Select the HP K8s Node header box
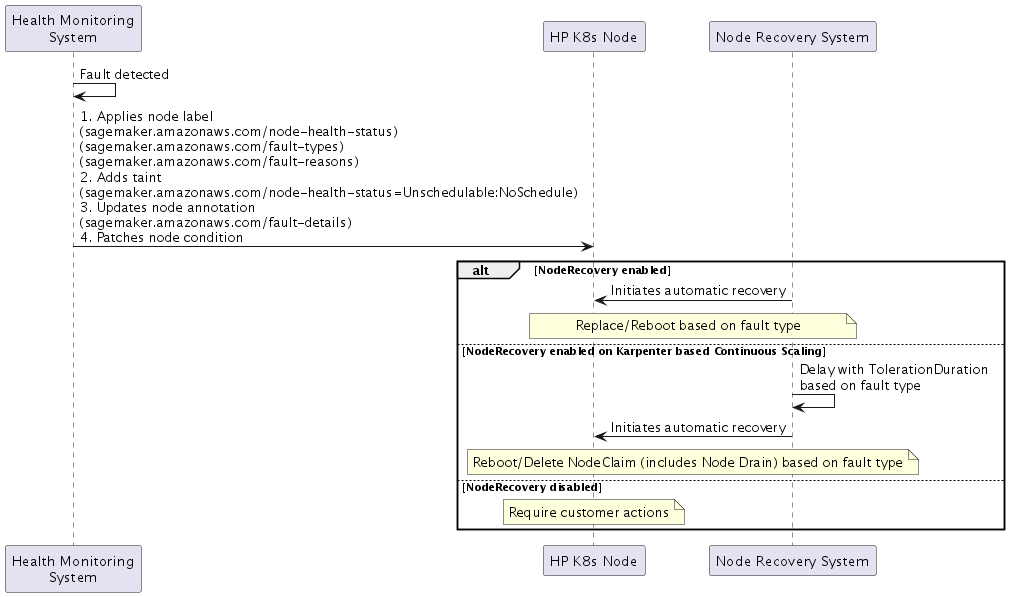The height and width of the screenshot is (597, 1010). 593,36
